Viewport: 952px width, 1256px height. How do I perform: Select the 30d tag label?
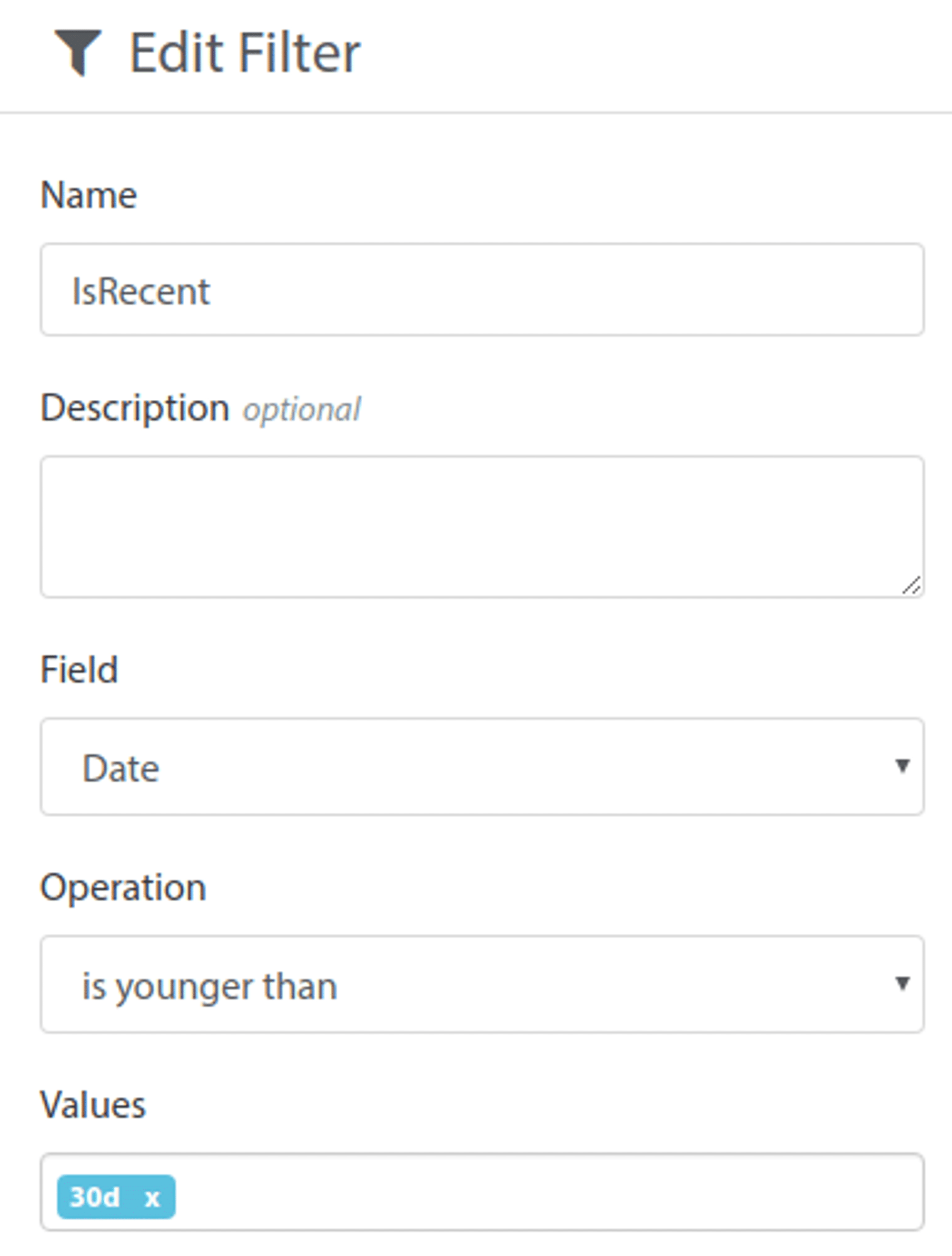[x=94, y=1197]
